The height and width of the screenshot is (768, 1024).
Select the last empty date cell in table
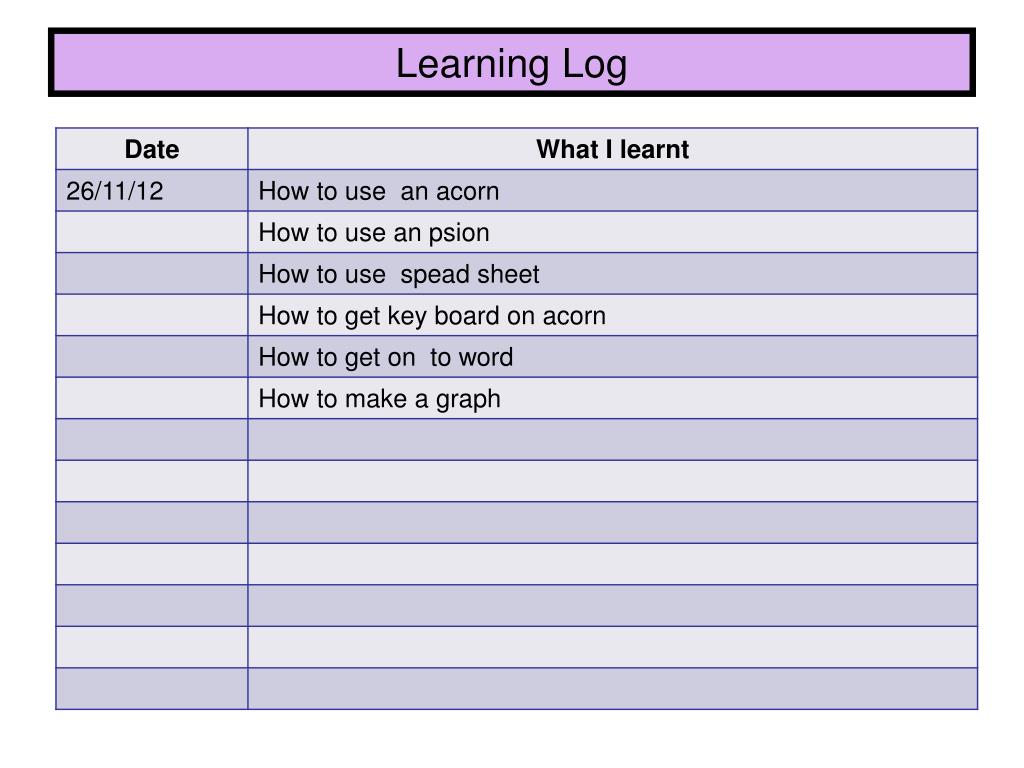pos(152,688)
